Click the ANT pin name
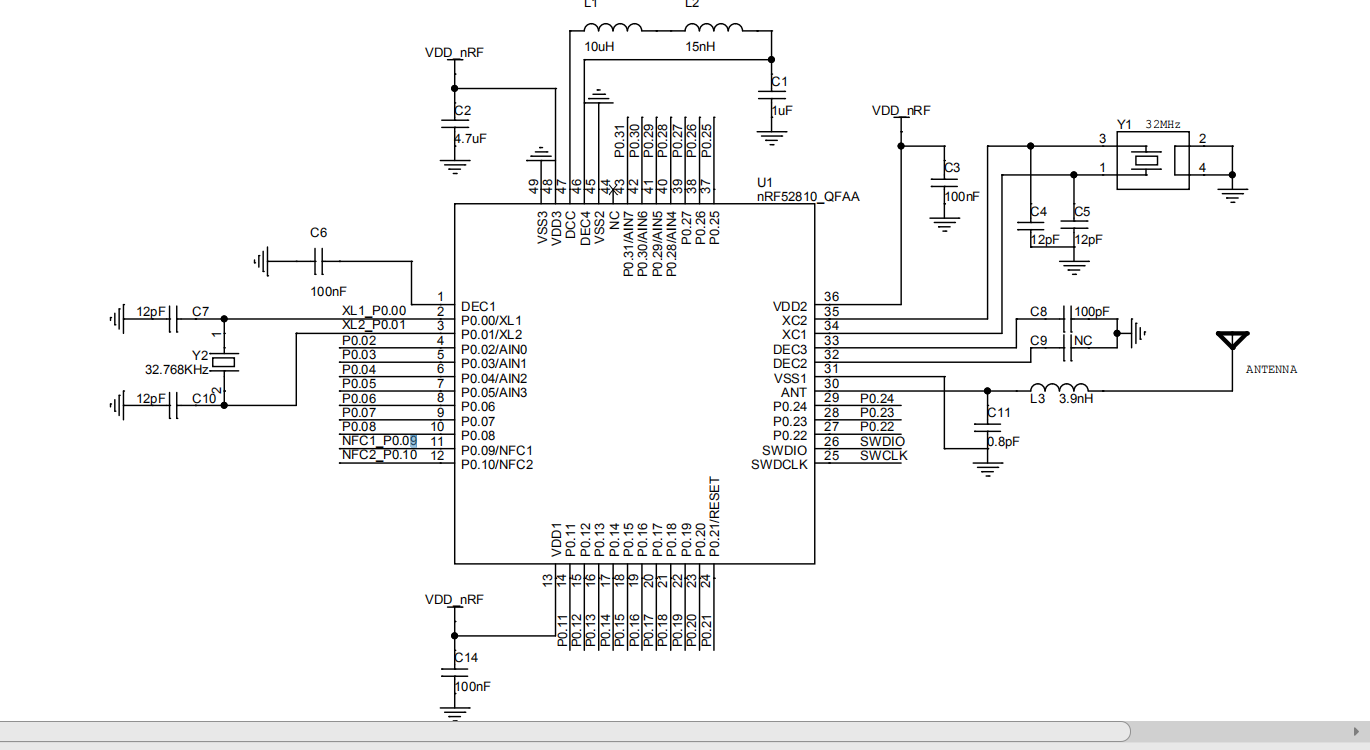This screenshot has height=750, width=1370. click(x=794, y=392)
